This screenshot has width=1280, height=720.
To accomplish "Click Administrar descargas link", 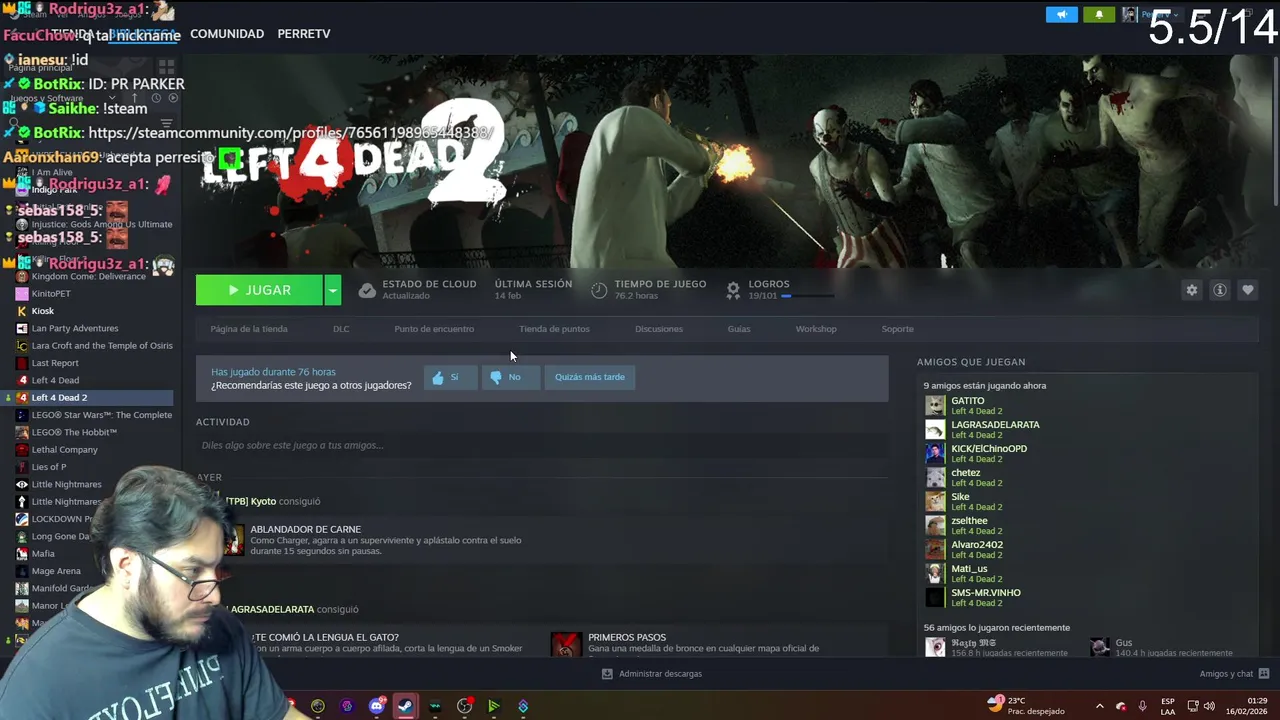I will [660, 674].
